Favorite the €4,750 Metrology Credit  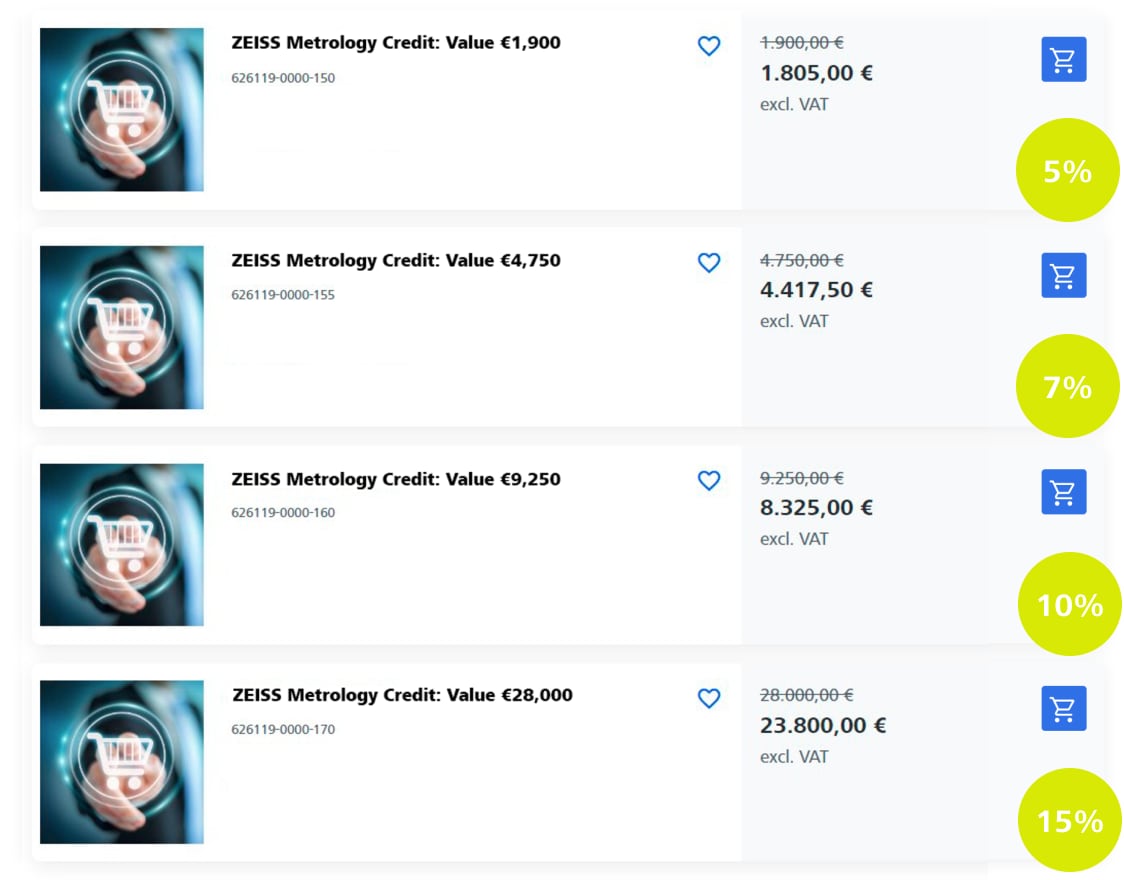709,263
